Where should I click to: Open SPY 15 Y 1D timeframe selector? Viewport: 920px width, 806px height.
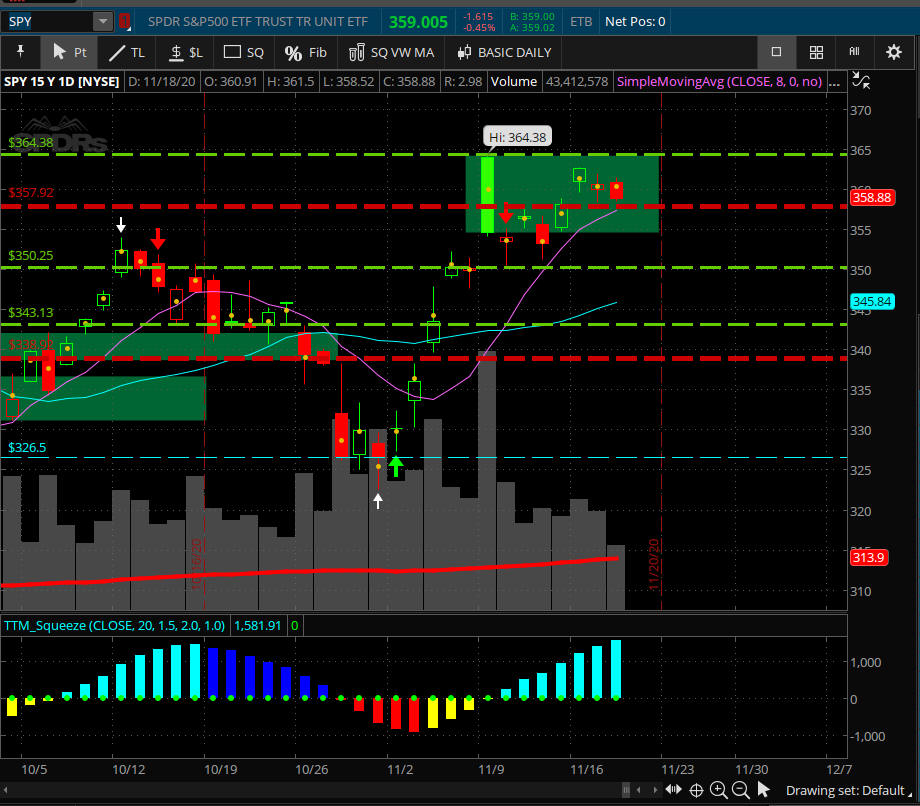62,82
